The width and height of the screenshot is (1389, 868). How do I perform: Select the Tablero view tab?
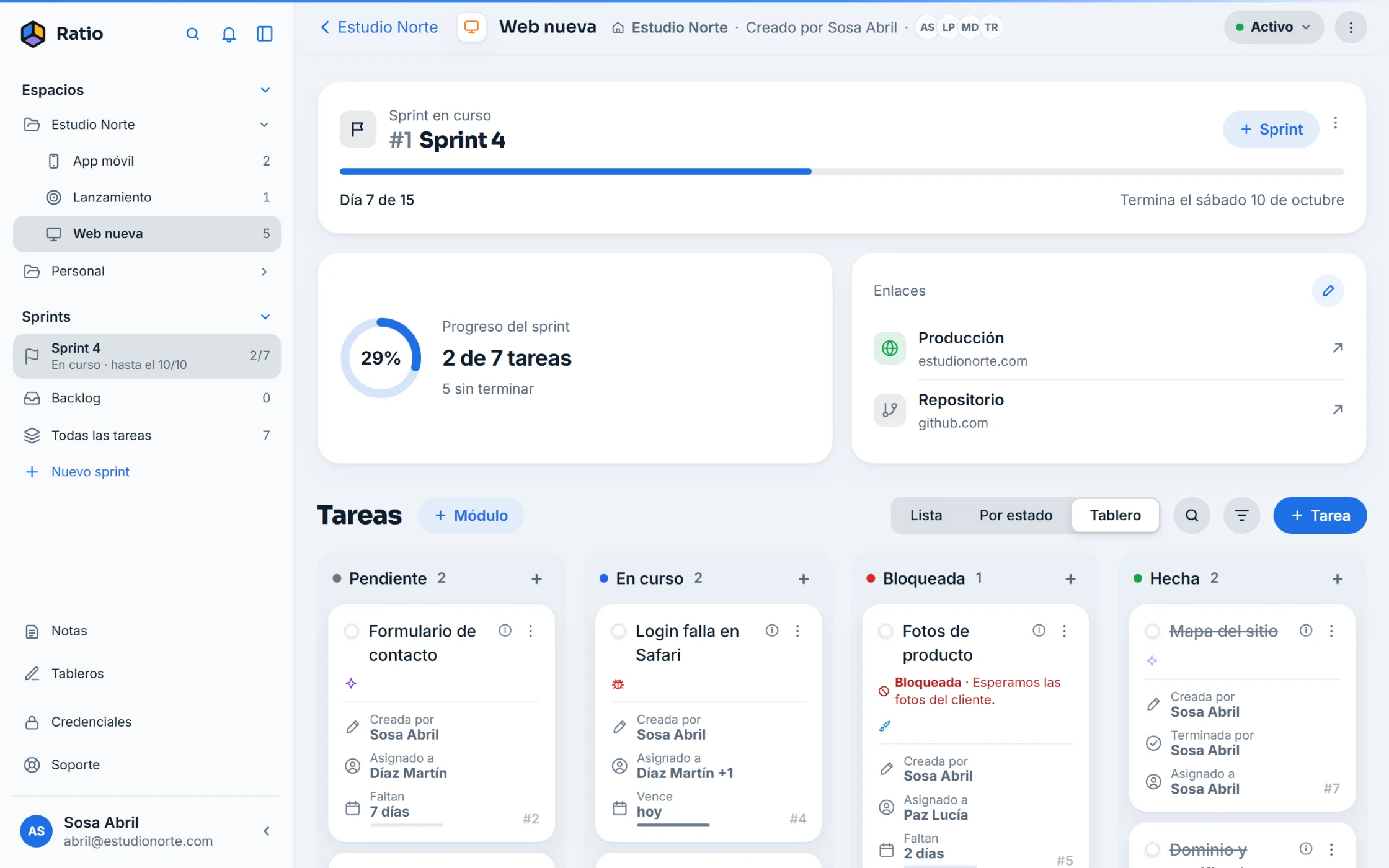point(1115,515)
